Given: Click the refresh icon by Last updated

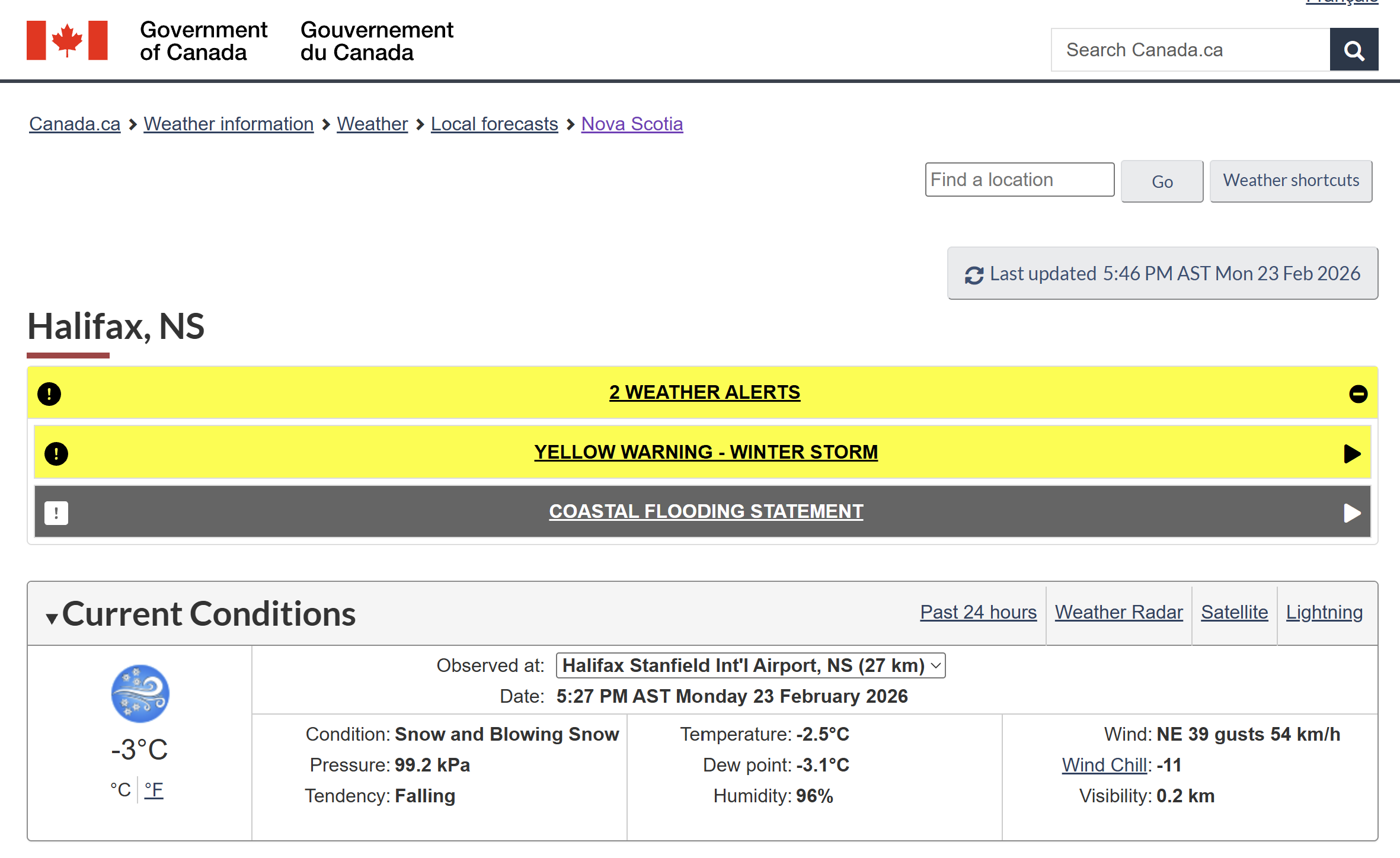Looking at the screenshot, I should click(973, 275).
